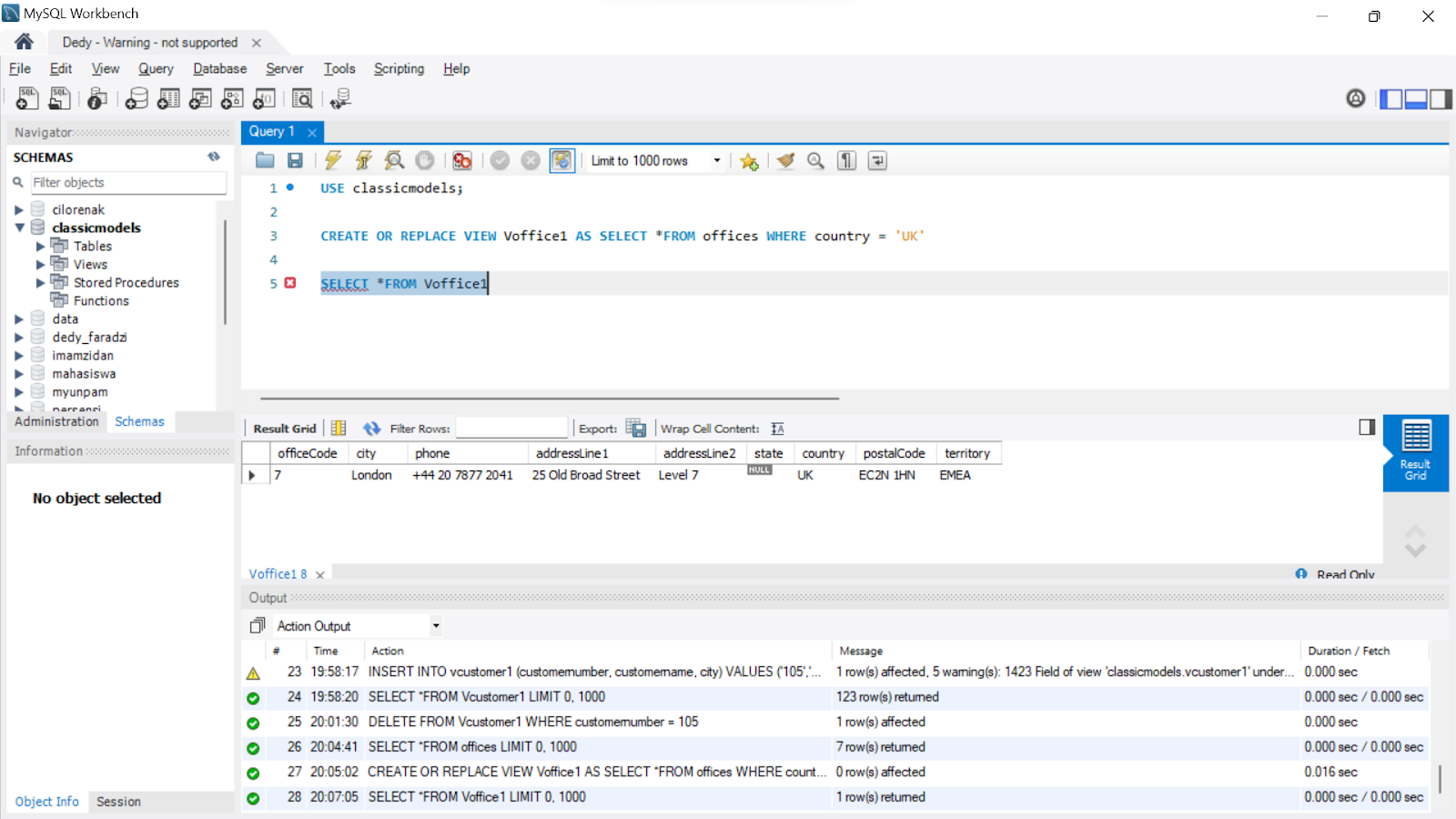
Task: Select the imamzidan schema
Action: coord(83,356)
